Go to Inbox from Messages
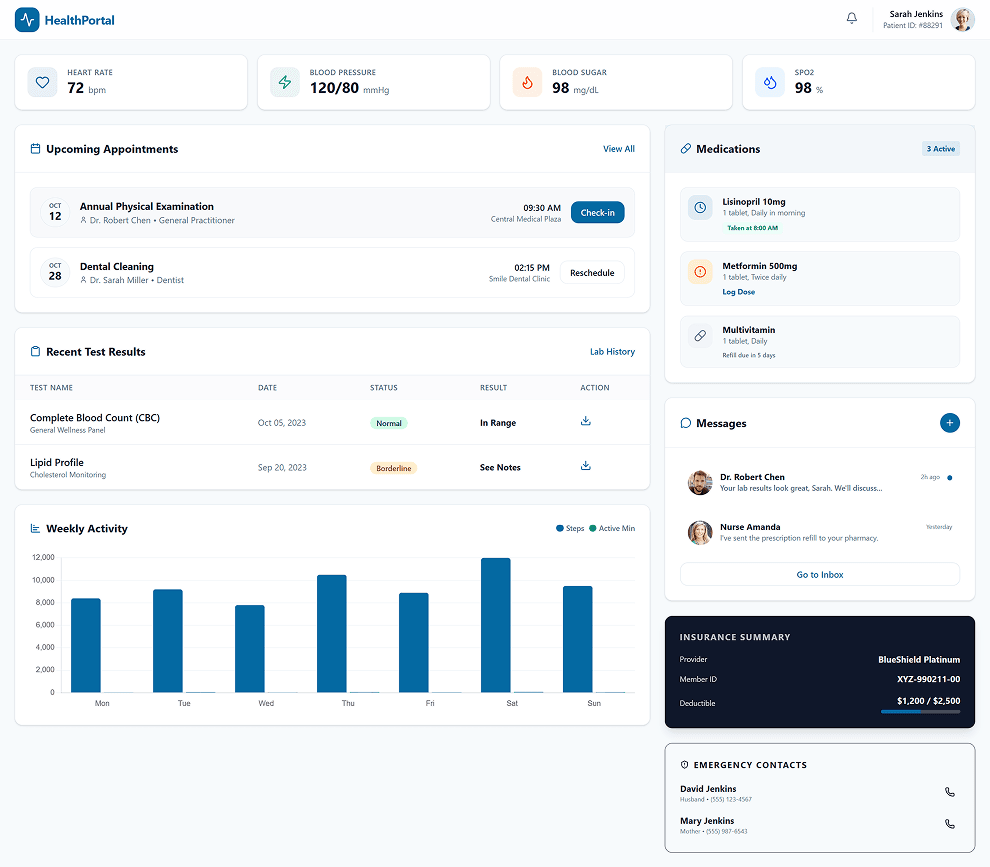Image resolution: width=990 pixels, height=867 pixels. (x=820, y=575)
